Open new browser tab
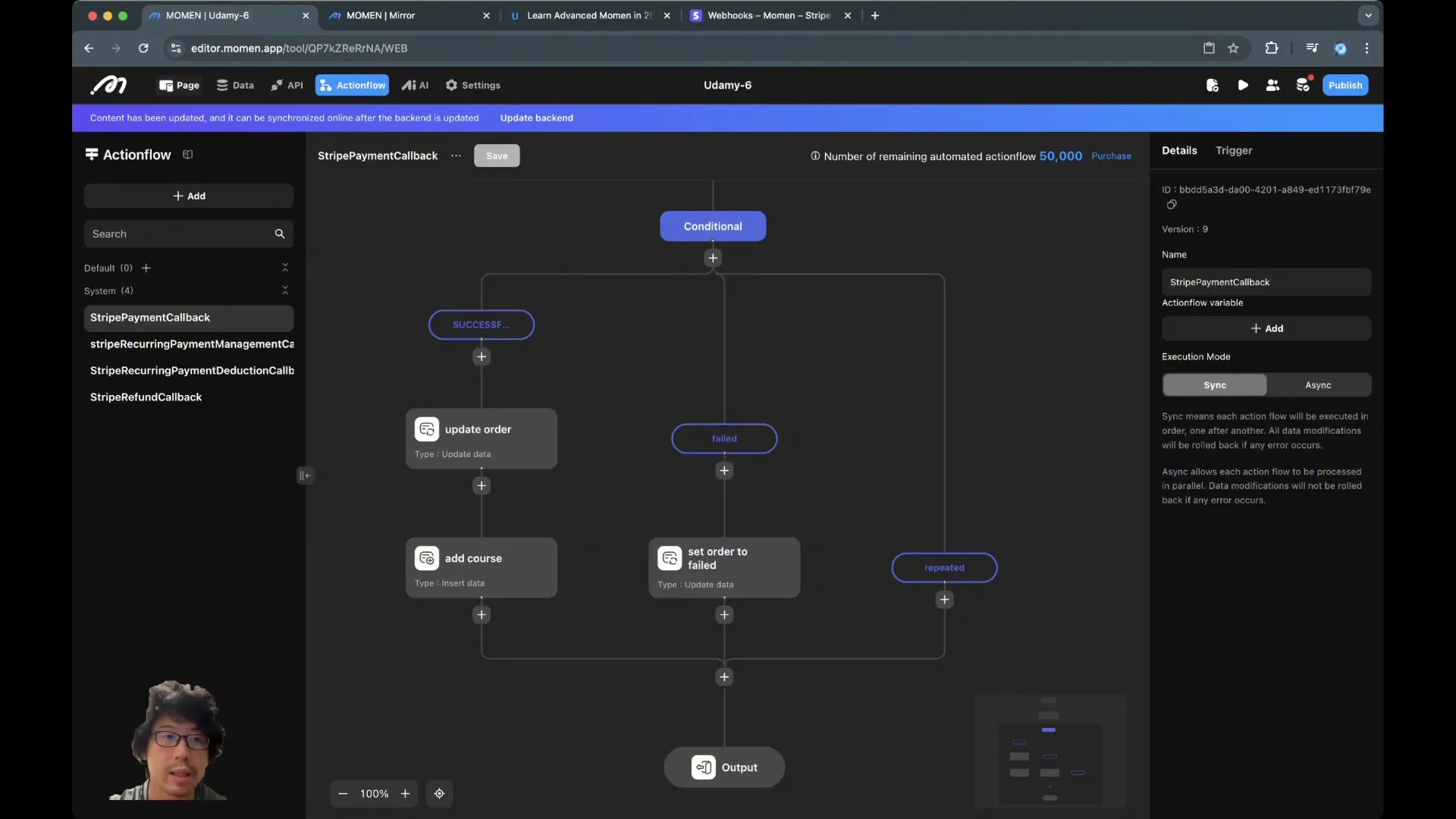Screen dimensions: 1456x819 875,16
